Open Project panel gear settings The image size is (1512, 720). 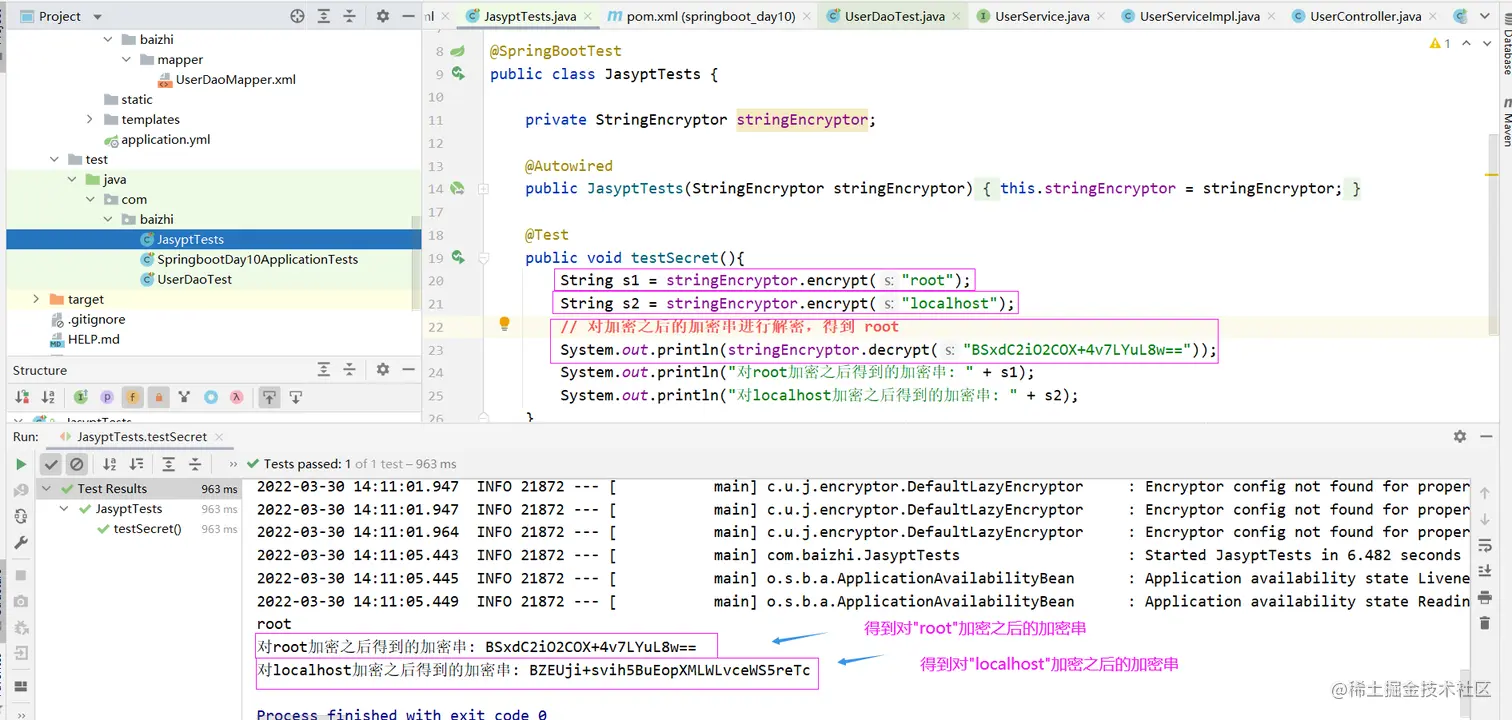pyautogui.click(x=383, y=16)
